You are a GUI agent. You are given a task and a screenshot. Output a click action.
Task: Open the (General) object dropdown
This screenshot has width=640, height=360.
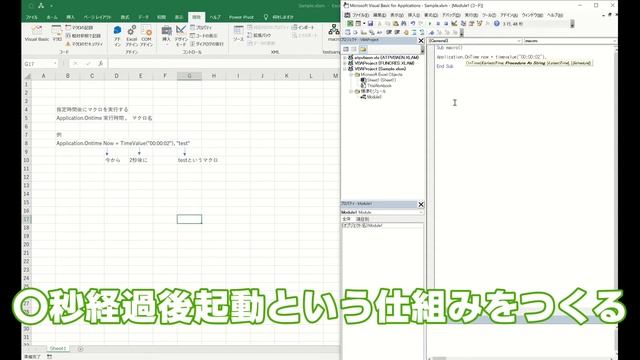click(519, 41)
